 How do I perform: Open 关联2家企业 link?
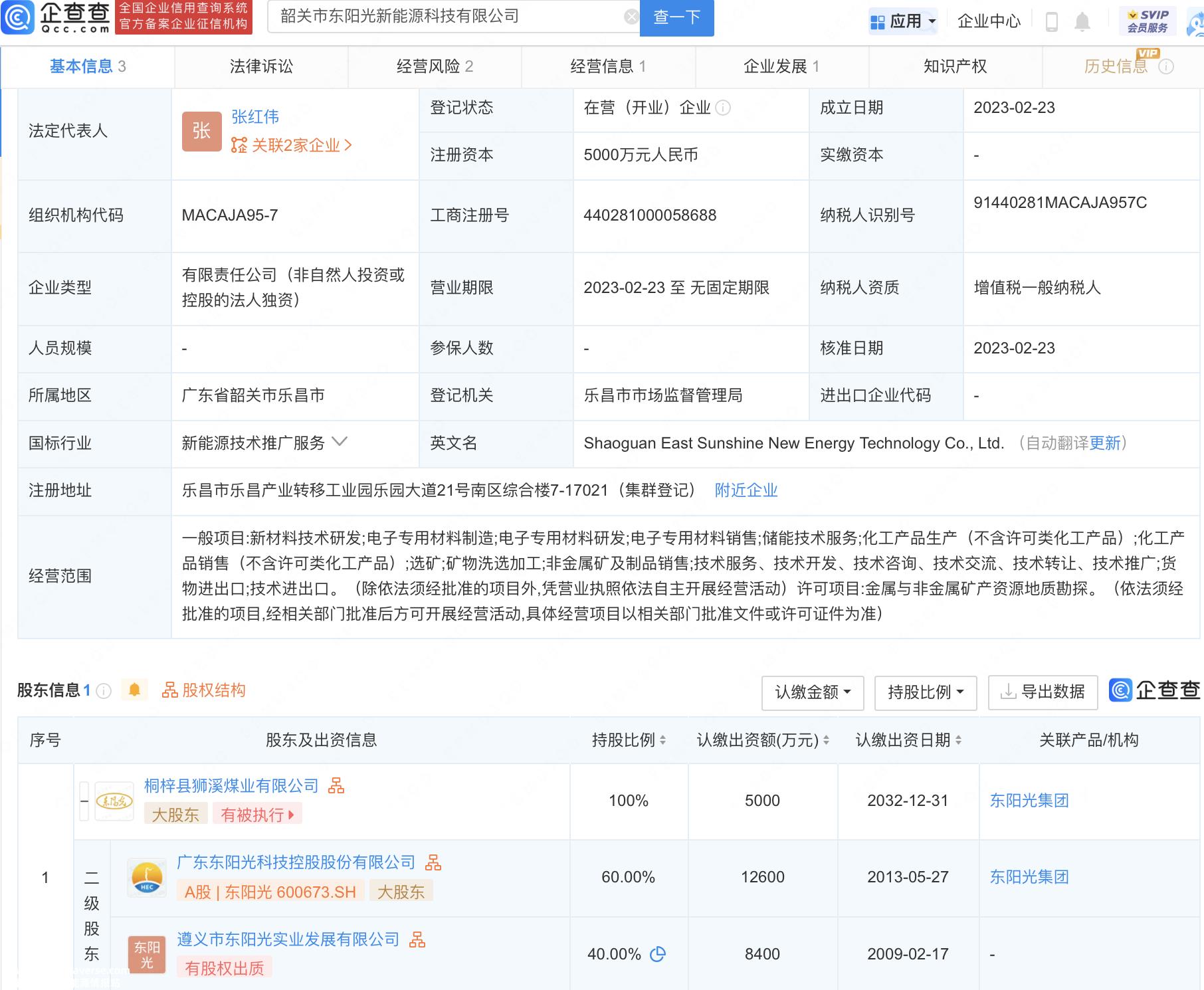pyautogui.click(x=292, y=146)
